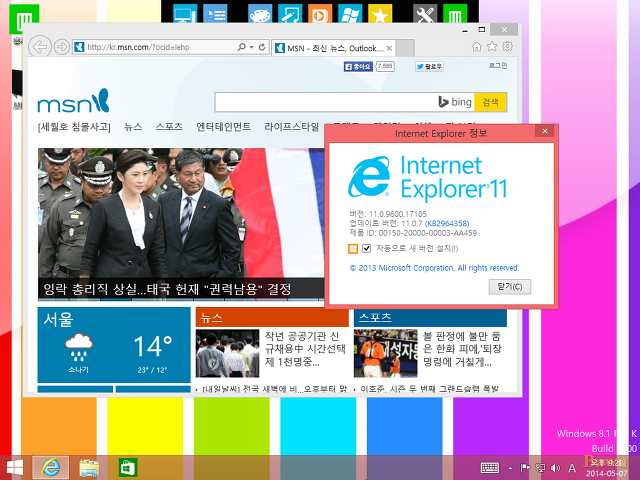This screenshot has width=640, height=480.
Task: Close the Internet Explorer 정보 dialog
Action: pos(544,131)
